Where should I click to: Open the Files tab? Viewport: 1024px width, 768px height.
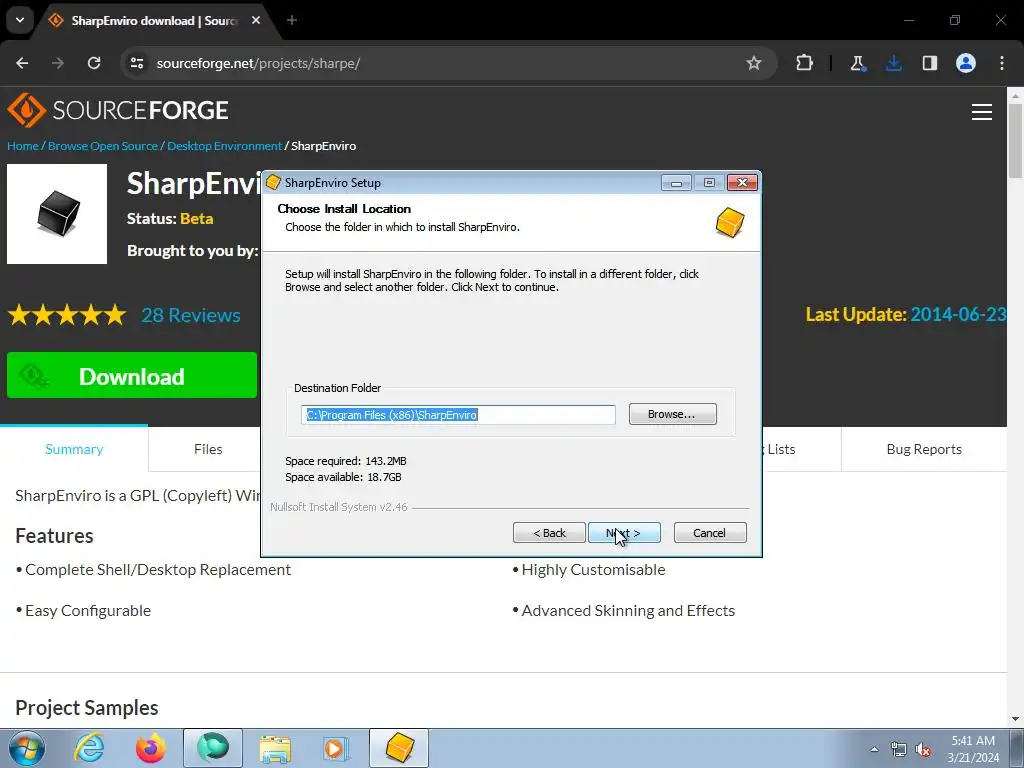click(208, 449)
